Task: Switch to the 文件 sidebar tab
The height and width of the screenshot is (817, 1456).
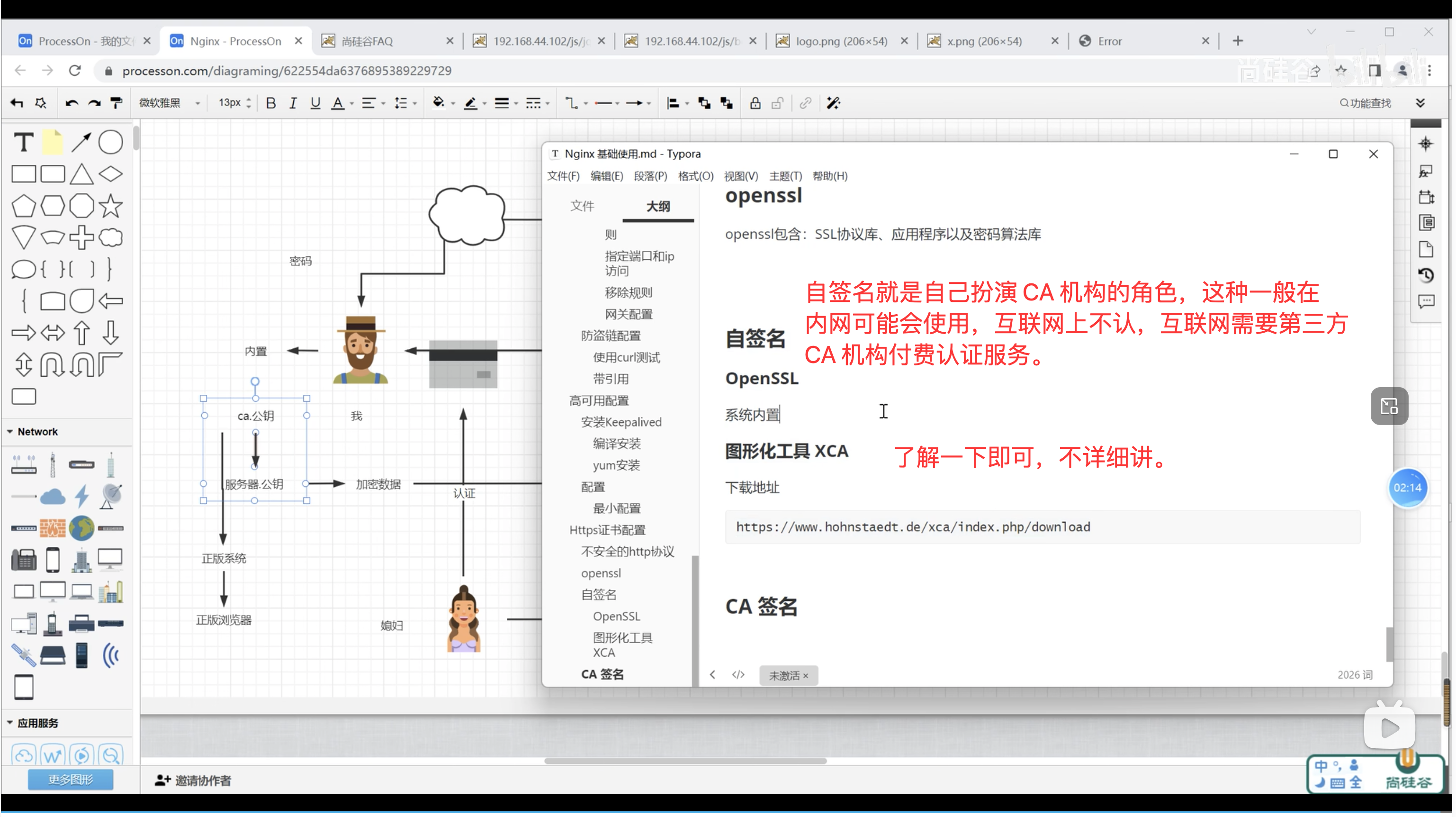Action: coord(582,206)
